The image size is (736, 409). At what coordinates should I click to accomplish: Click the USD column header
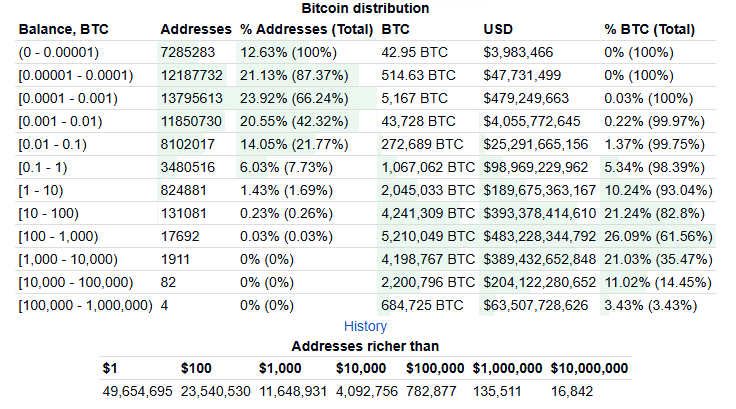(x=499, y=29)
